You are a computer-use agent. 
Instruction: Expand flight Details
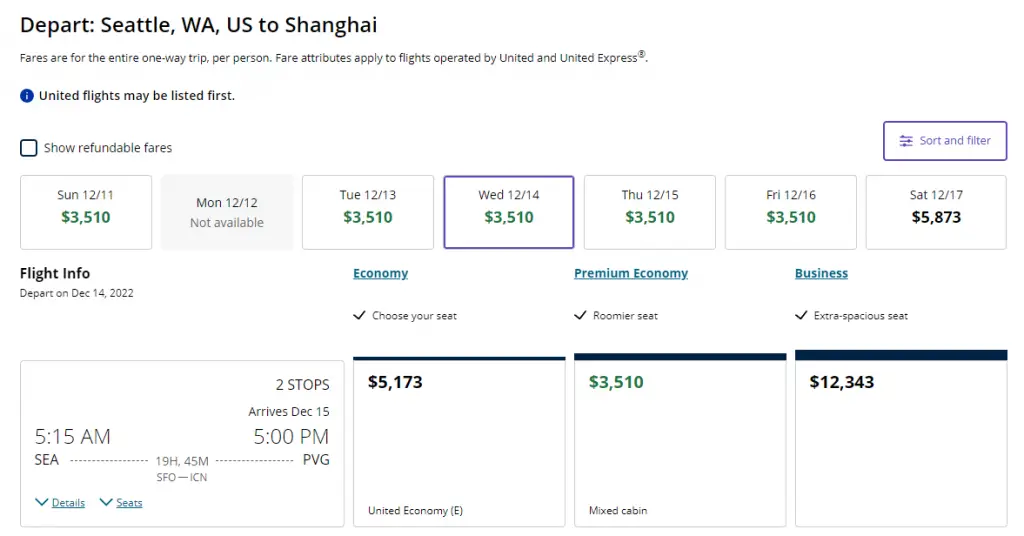tap(68, 503)
